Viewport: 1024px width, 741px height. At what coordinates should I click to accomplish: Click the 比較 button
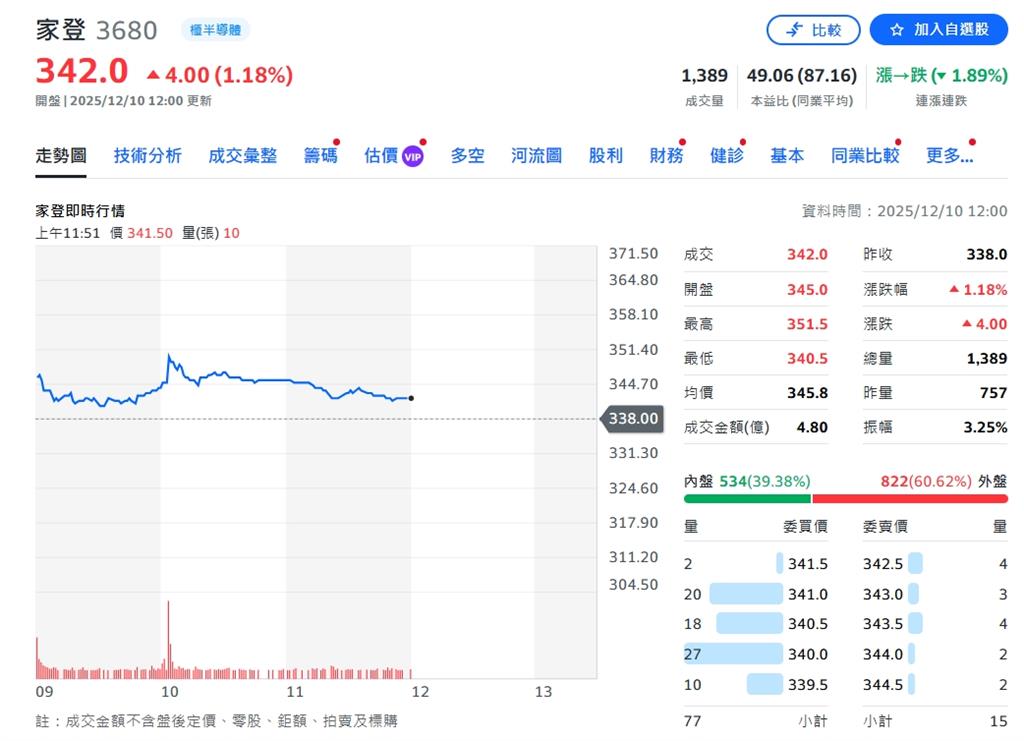(814, 30)
